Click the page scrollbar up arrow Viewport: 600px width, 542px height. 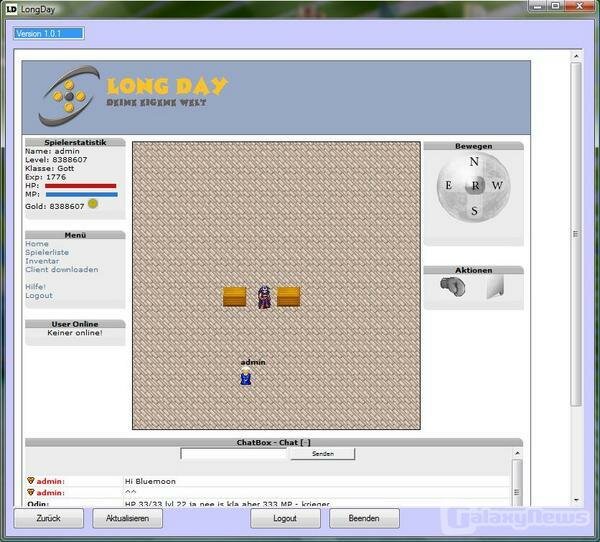coord(576,56)
